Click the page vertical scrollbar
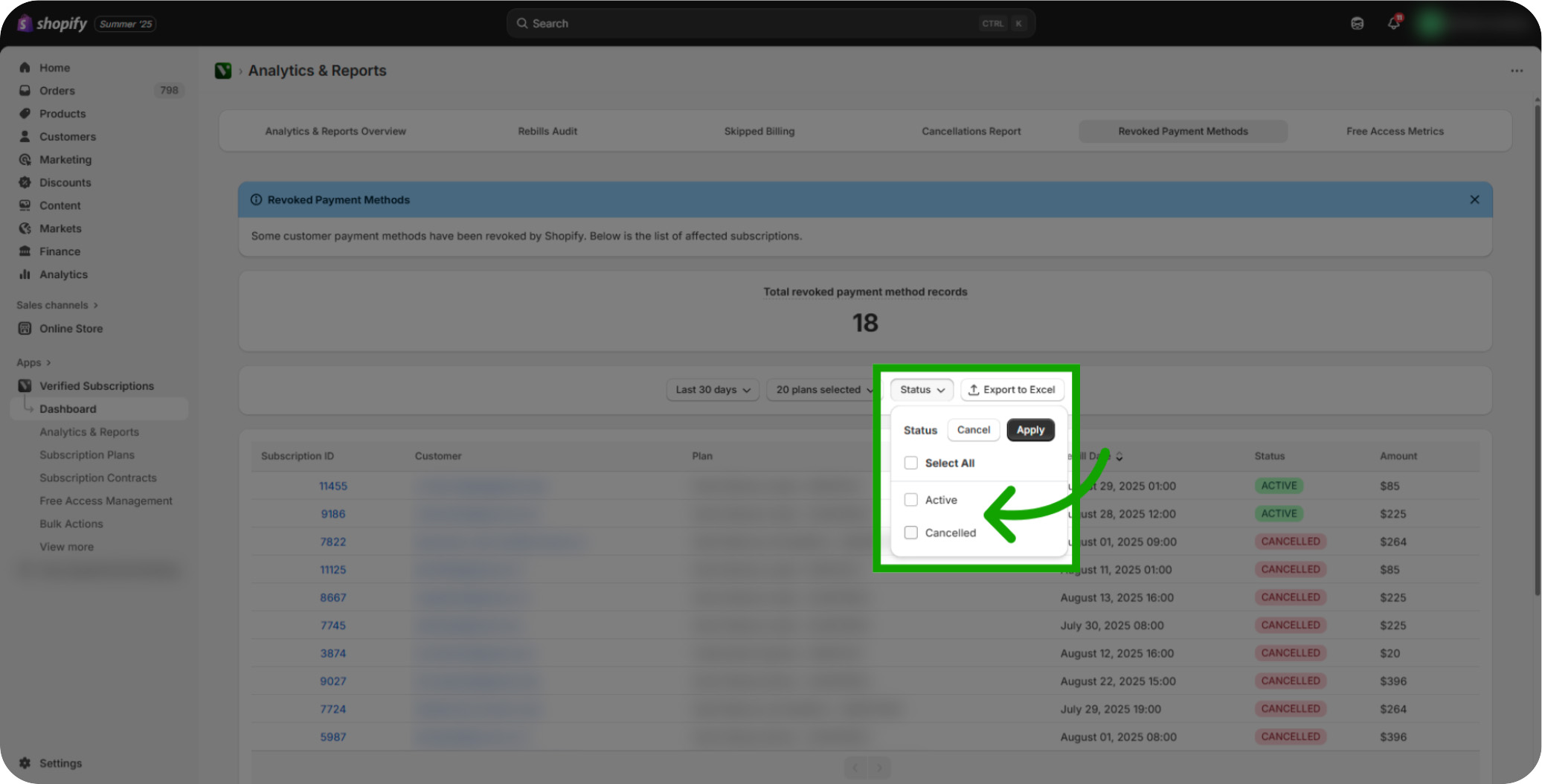The image size is (1542, 784). coord(1537,350)
